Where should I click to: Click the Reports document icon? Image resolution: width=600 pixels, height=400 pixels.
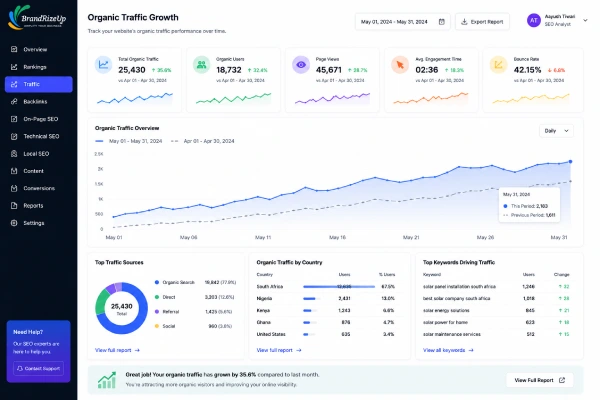[14, 206]
